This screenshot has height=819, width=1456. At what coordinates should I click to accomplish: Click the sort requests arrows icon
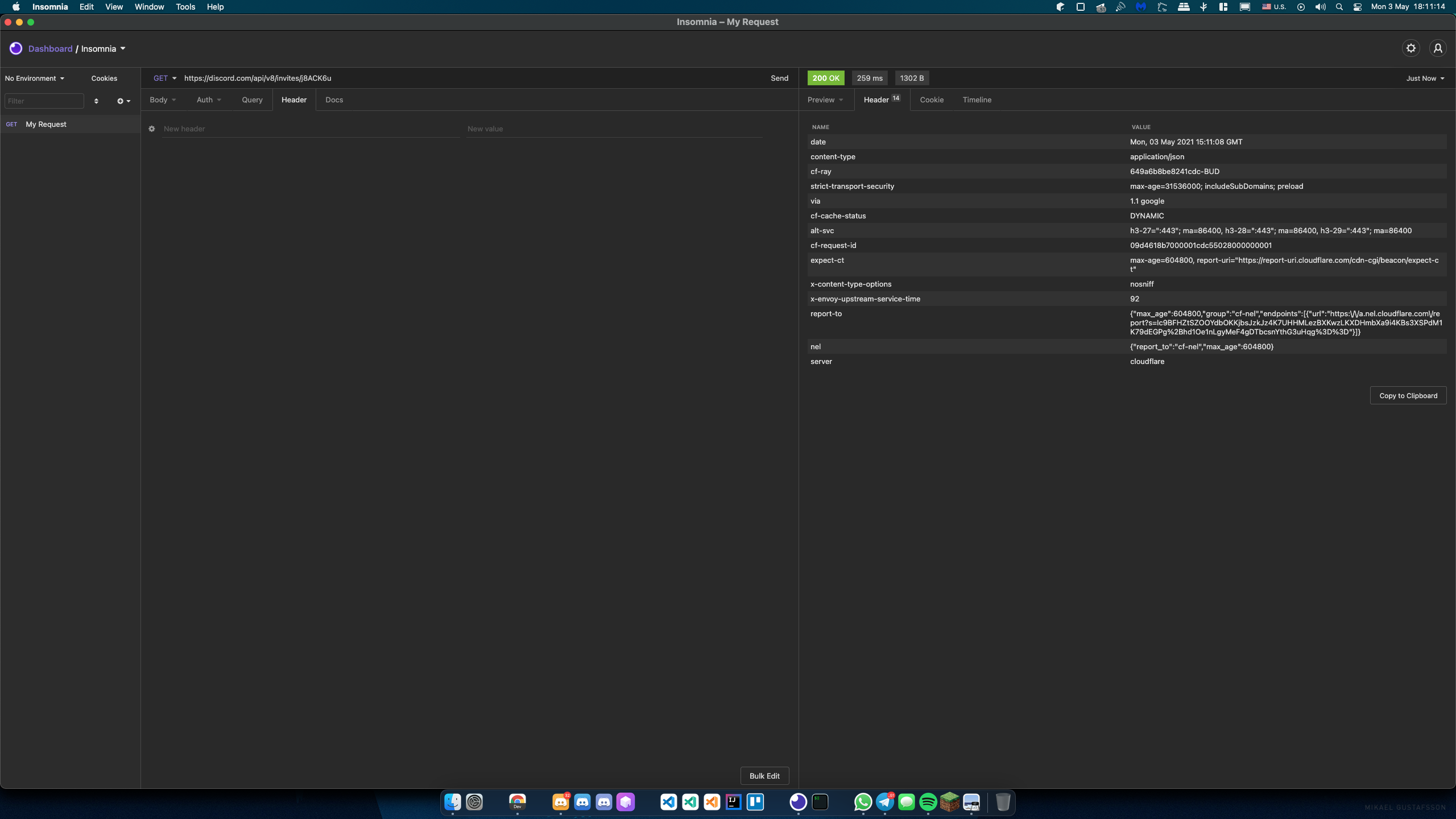(96, 101)
